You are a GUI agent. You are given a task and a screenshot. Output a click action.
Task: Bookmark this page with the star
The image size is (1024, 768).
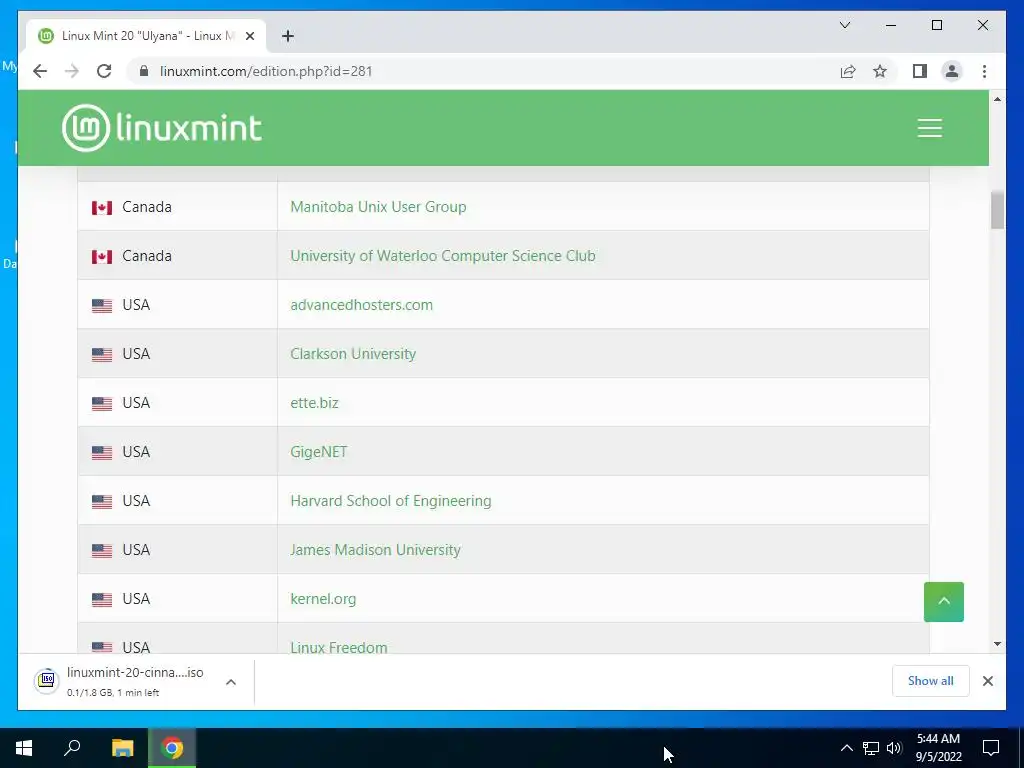tap(880, 71)
